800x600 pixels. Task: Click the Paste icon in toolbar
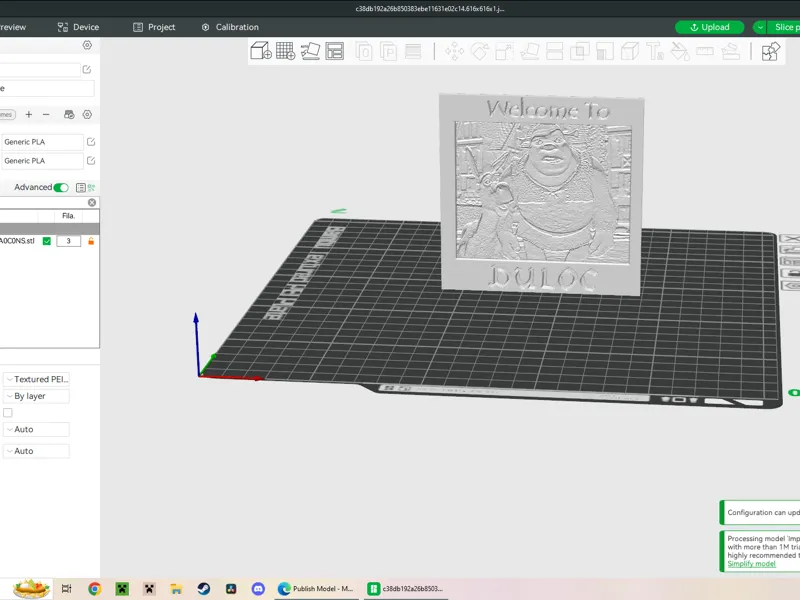click(389, 52)
